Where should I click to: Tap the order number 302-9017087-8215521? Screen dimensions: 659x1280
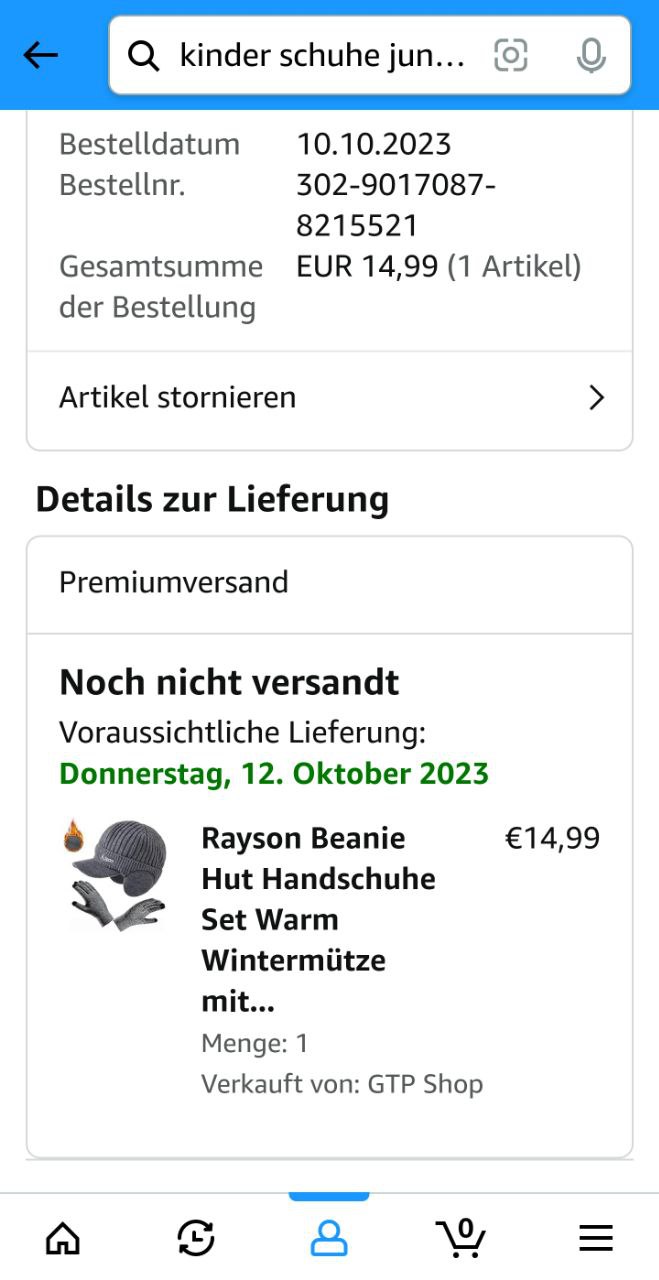pos(396,205)
